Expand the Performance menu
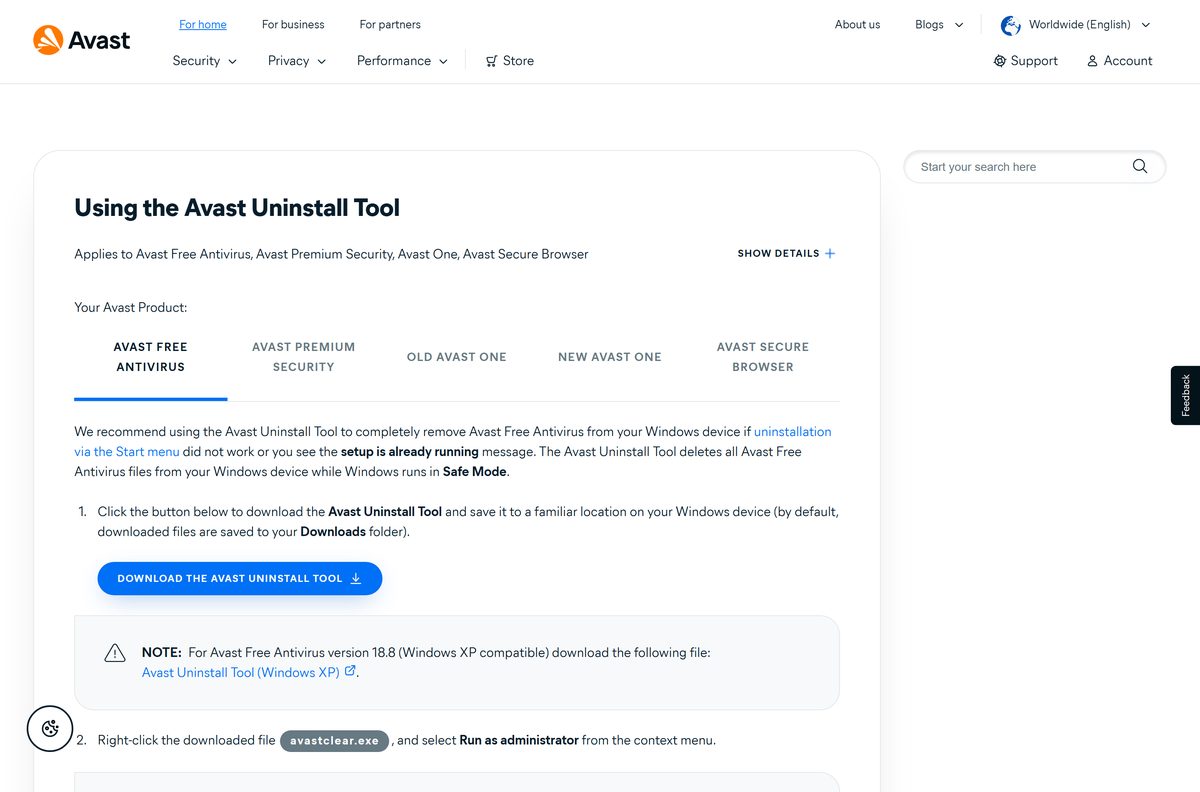 pos(402,61)
